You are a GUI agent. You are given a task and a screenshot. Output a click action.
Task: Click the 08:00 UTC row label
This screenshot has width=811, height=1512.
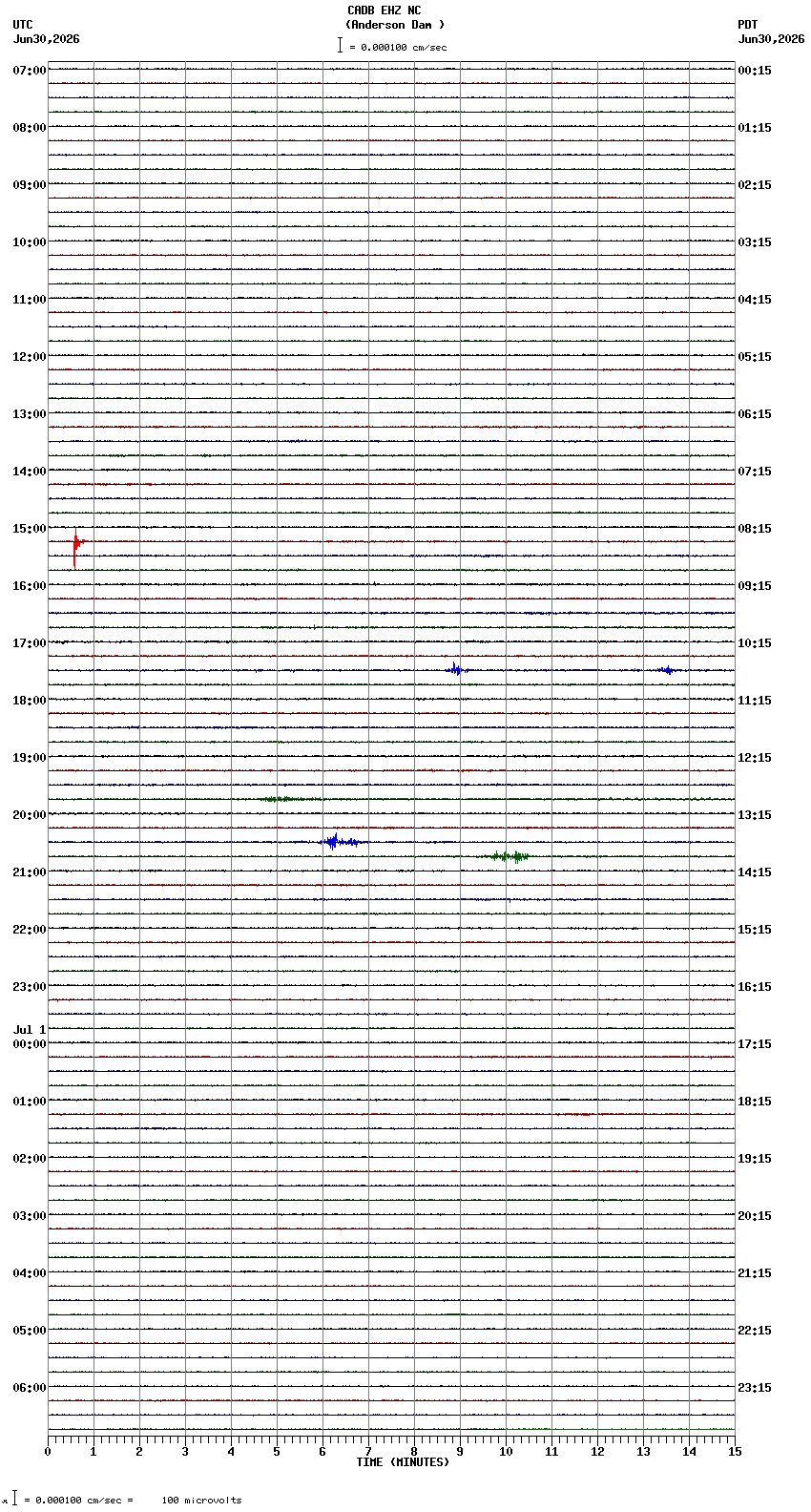point(30,128)
